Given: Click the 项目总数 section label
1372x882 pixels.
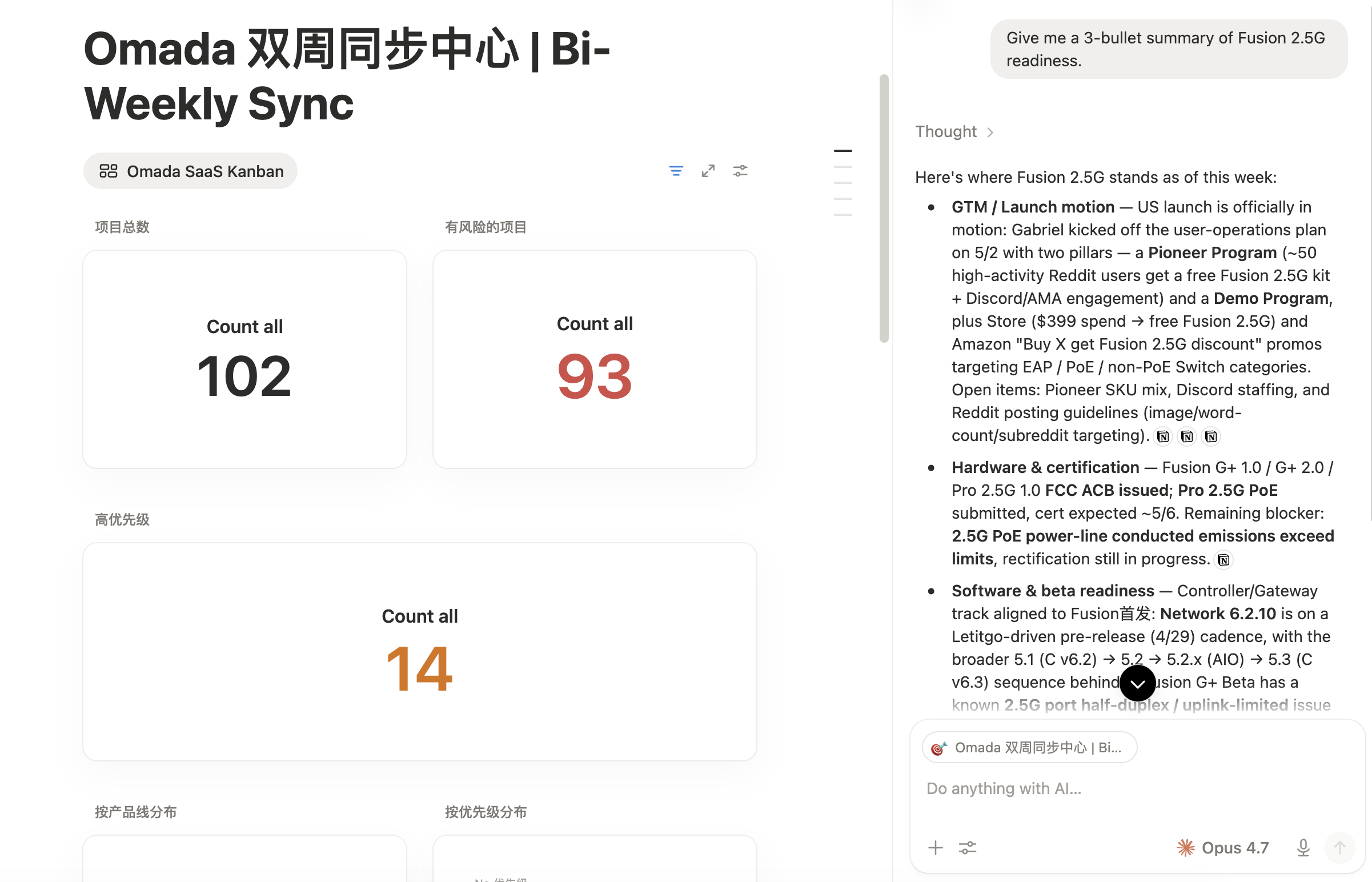Looking at the screenshot, I should pos(122,227).
